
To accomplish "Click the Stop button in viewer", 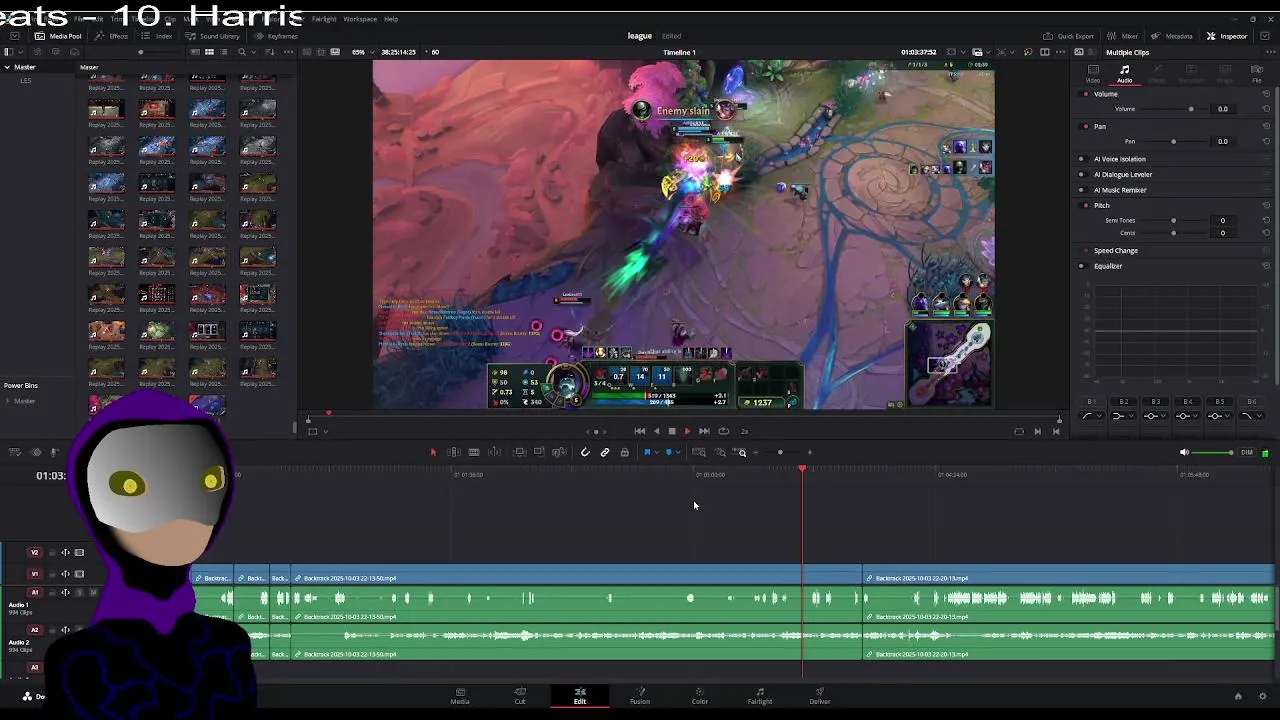I will 672,431.
